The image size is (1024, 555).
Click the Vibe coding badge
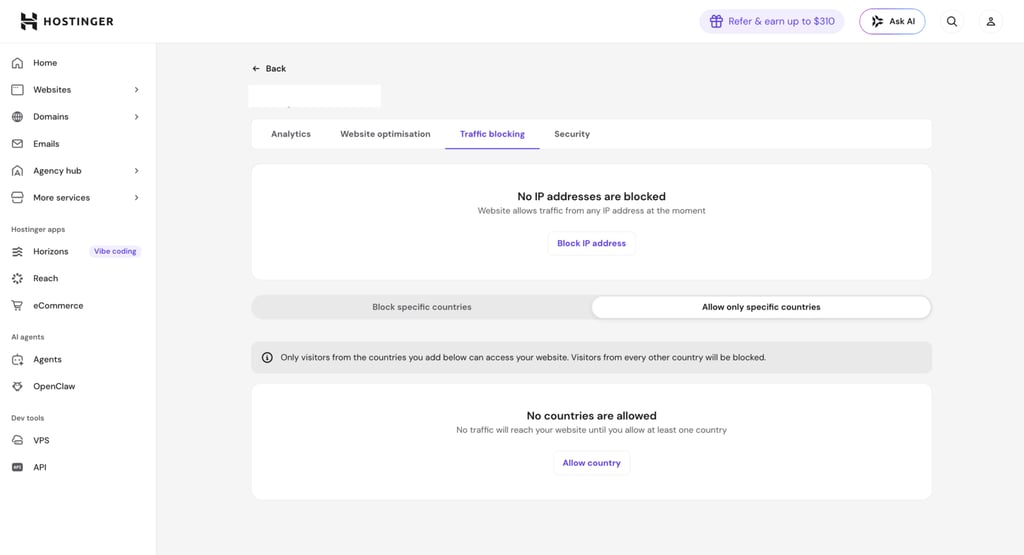(x=115, y=251)
